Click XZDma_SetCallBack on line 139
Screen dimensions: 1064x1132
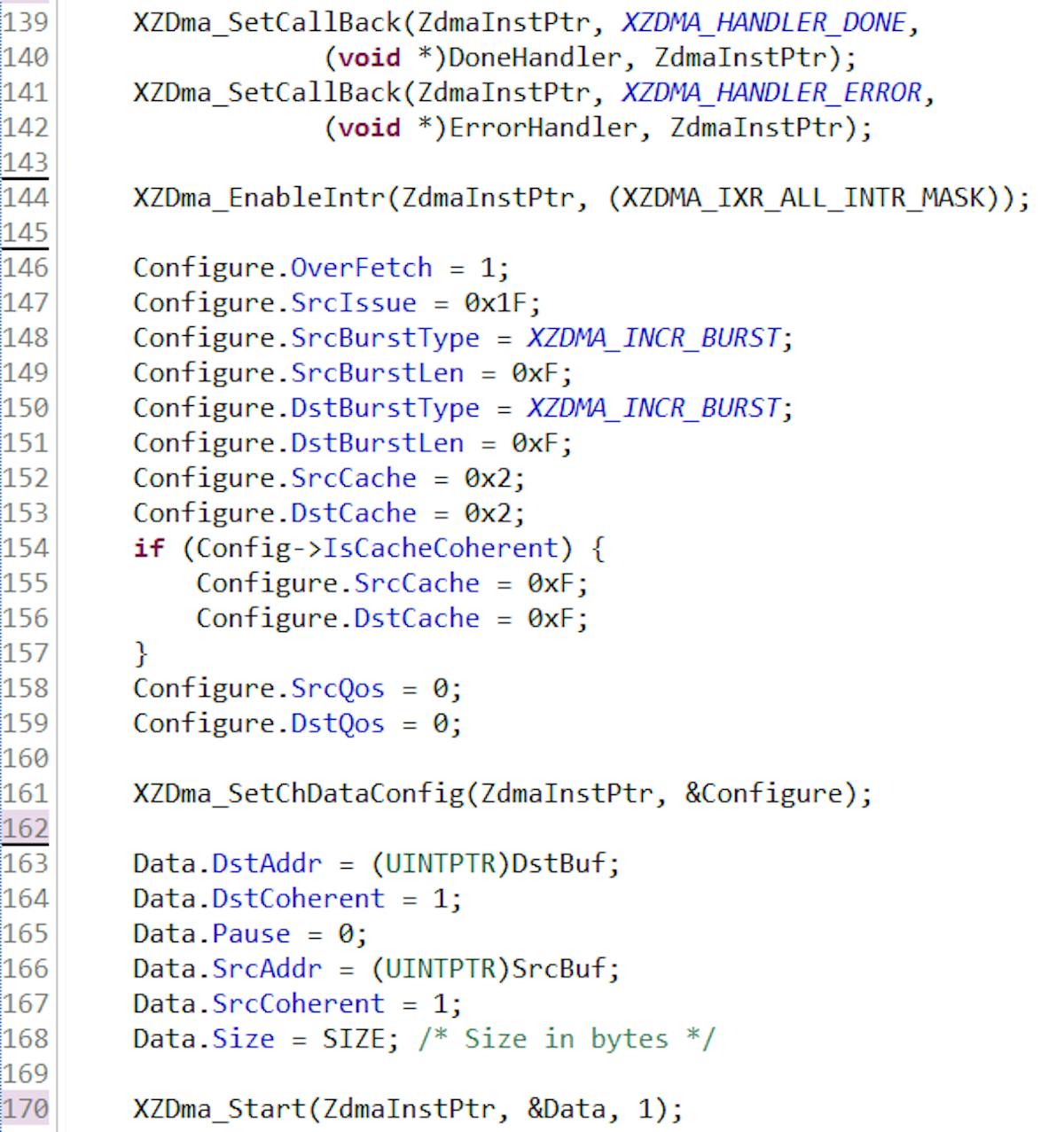click(267, 22)
